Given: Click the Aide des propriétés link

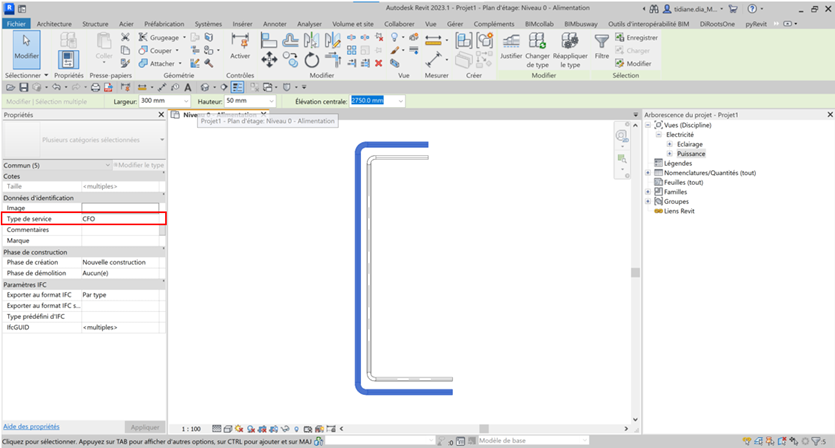Looking at the screenshot, I should coord(31,426).
